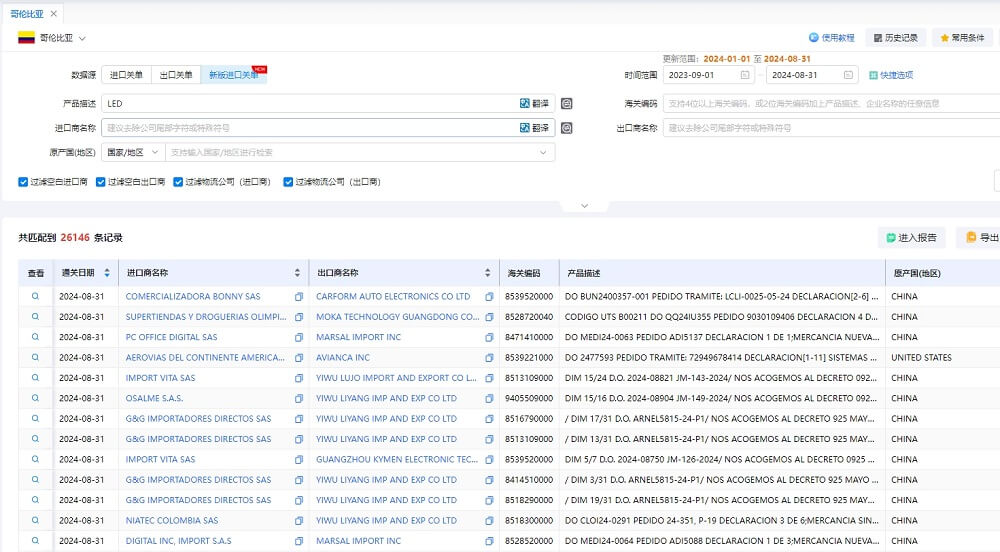The image size is (1000, 552).
Task: Copy exporter name AVIANCA INC
Action: tap(489, 358)
